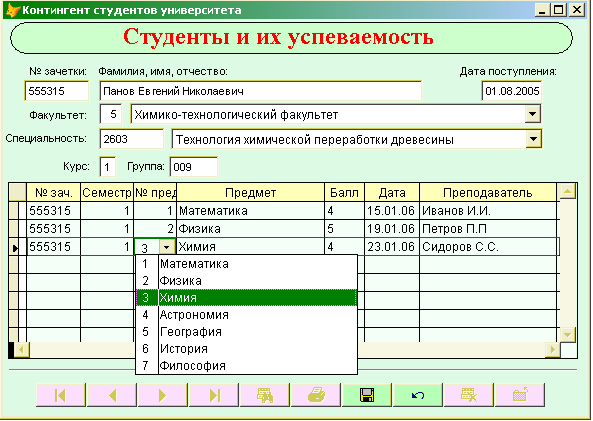Click the Группа field containing 009

[x=194, y=167]
